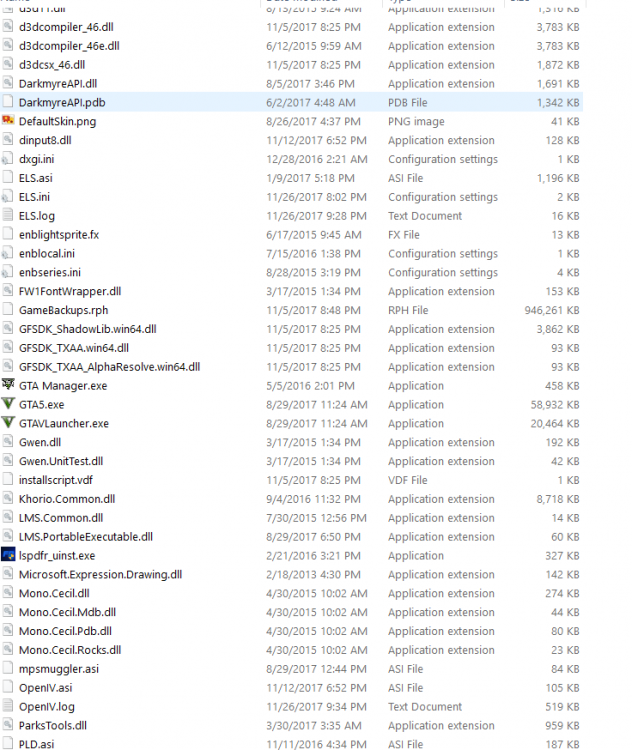Select the file named Gwen.UnitTest.dll
The width and height of the screenshot is (632, 750).
61,461
